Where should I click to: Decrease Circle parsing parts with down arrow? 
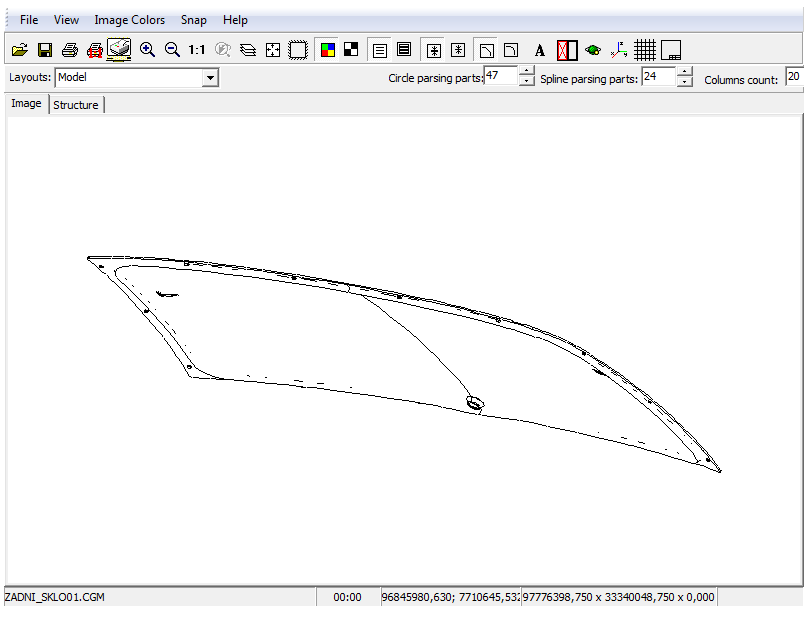tap(527, 81)
